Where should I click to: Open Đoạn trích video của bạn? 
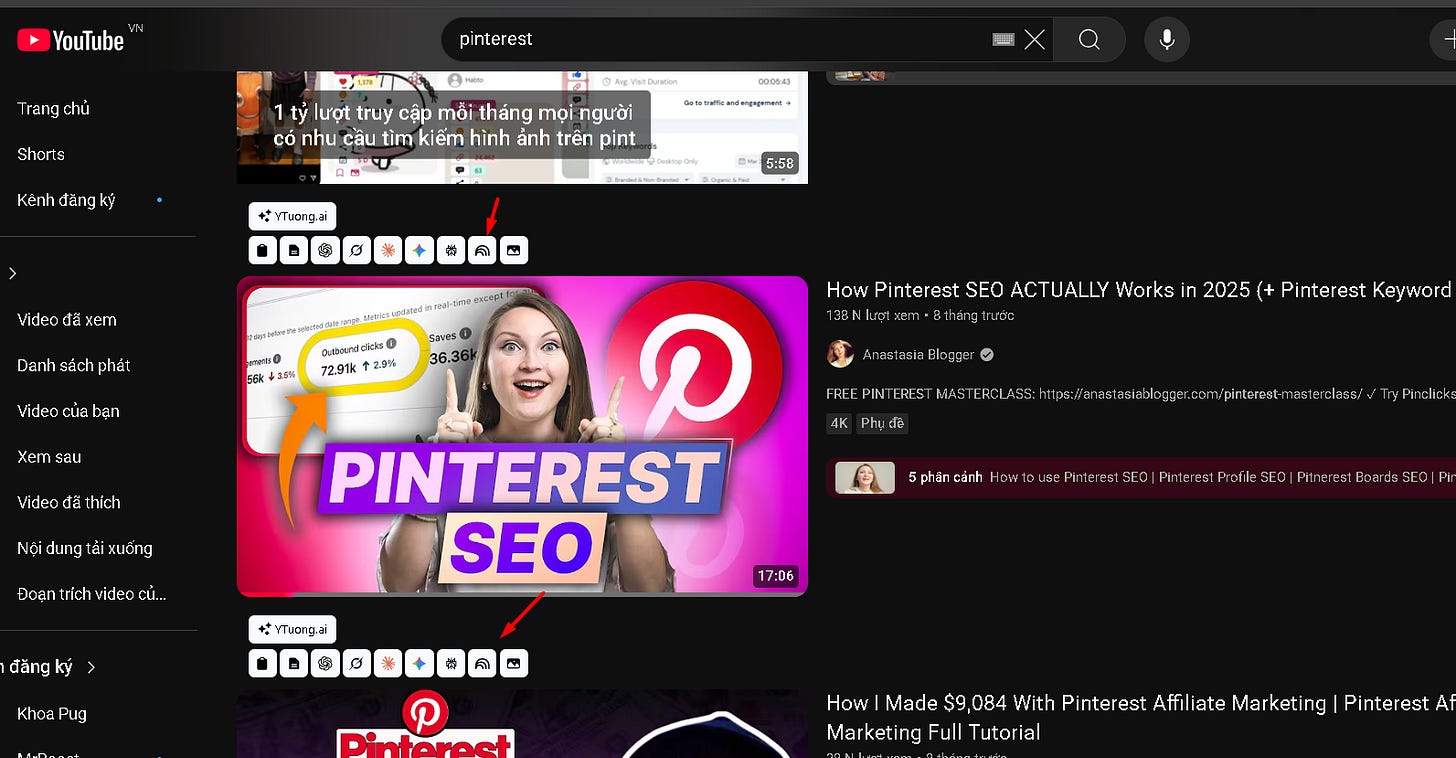tap(92, 594)
